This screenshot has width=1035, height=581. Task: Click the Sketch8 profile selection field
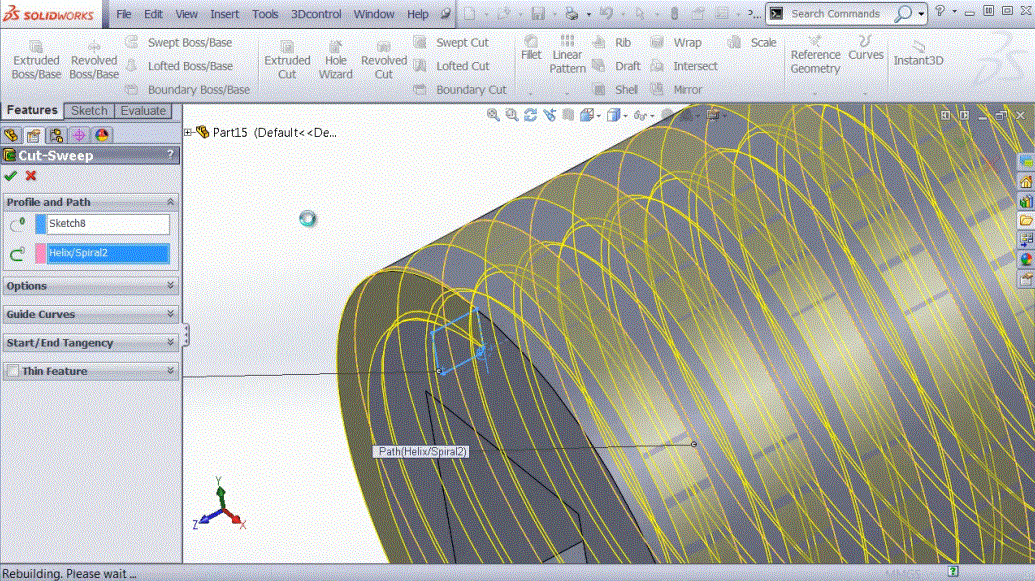(x=108, y=224)
